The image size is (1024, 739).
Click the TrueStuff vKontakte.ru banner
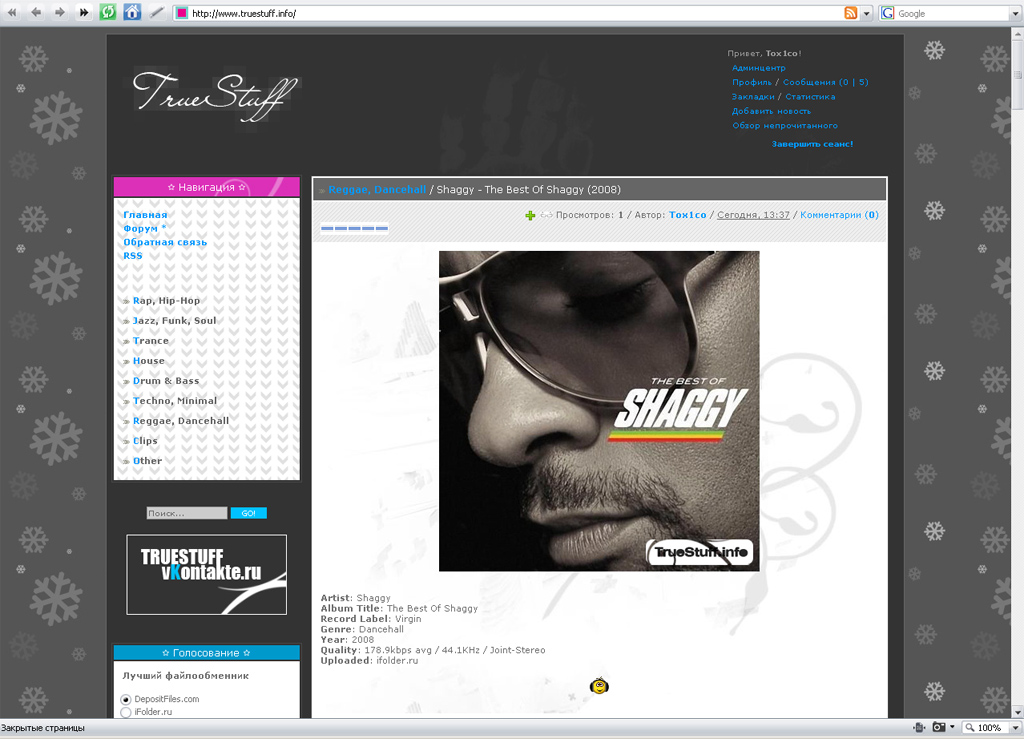[206, 574]
